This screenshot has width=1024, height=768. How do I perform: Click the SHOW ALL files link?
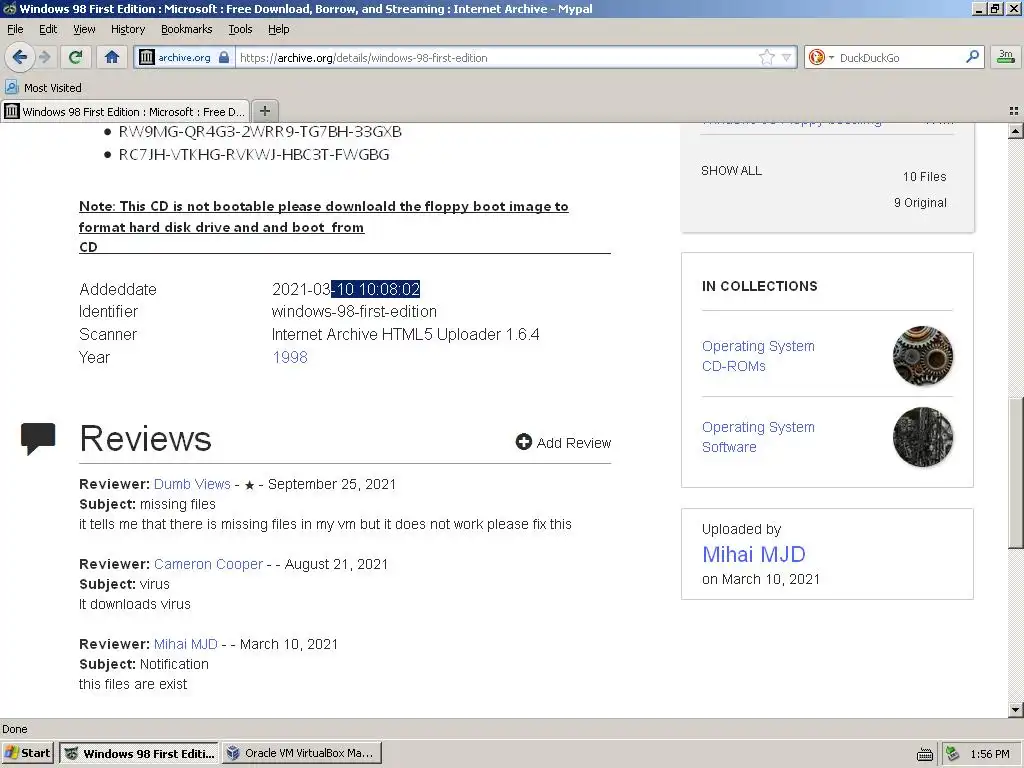(731, 170)
